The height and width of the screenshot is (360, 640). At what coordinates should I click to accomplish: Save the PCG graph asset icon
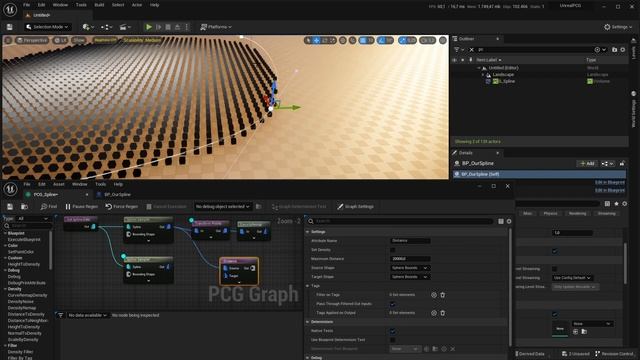point(10,207)
